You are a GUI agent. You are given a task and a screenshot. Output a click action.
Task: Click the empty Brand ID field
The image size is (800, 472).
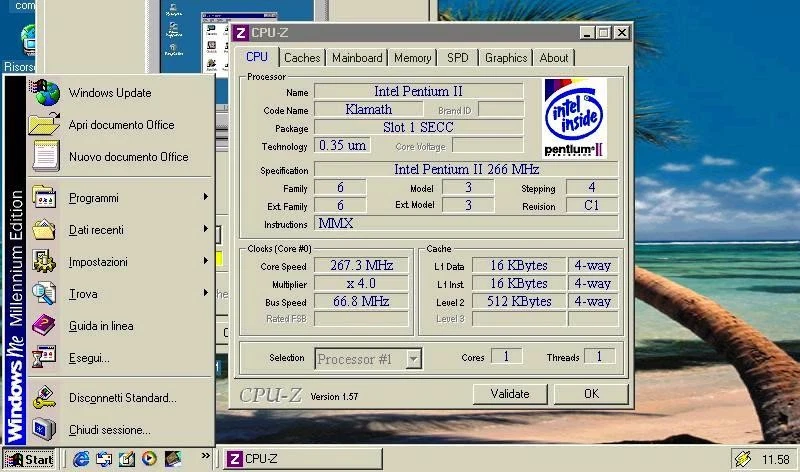pos(501,109)
